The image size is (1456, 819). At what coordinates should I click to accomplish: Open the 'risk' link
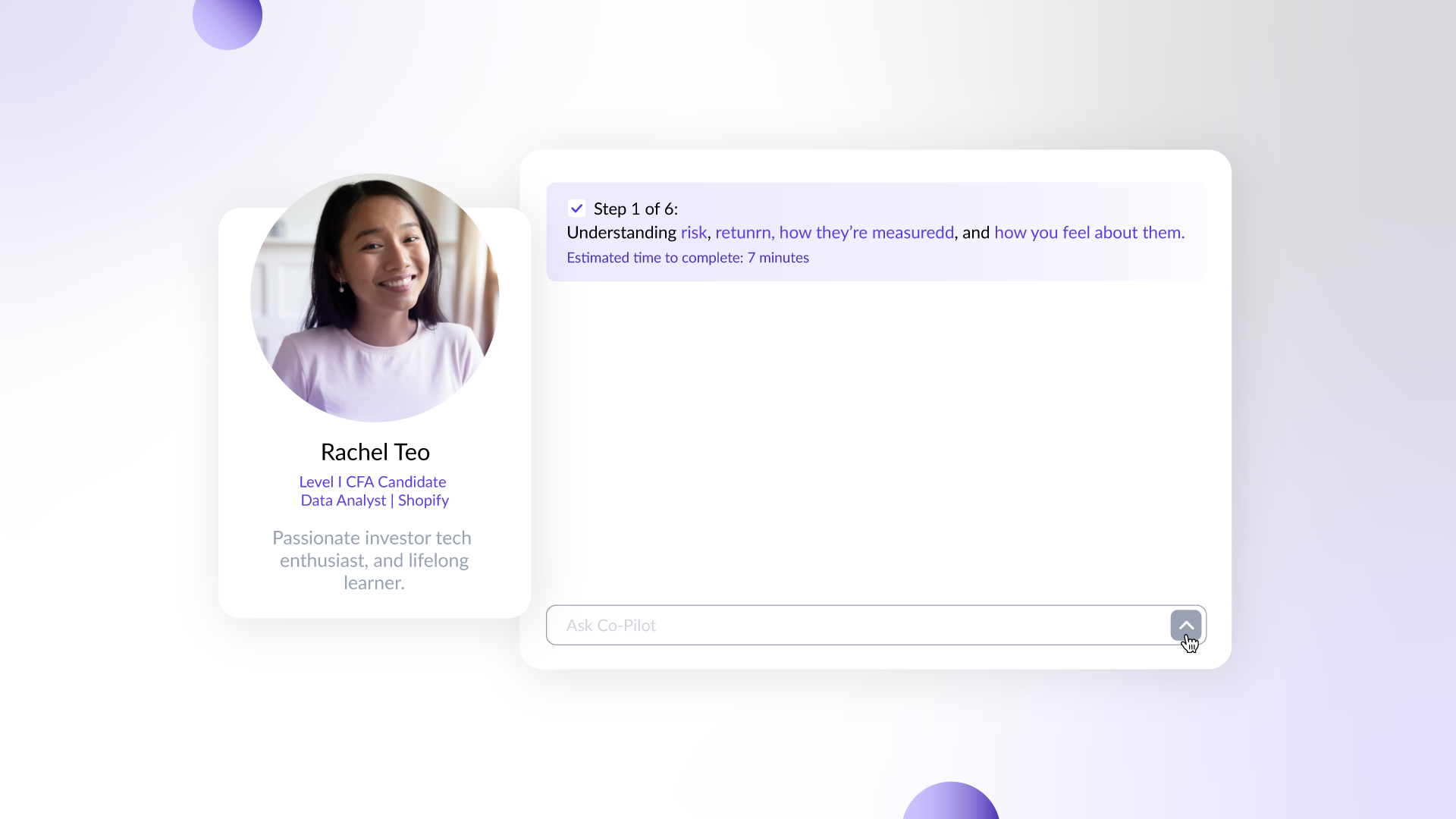pos(693,233)
